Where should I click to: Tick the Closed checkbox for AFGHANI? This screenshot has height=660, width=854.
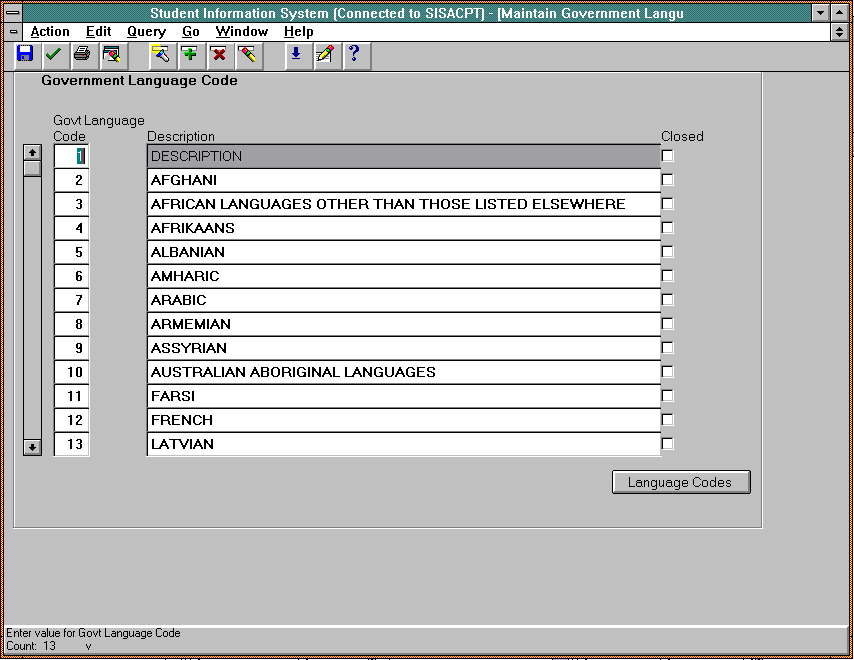[x=668, y=180]
